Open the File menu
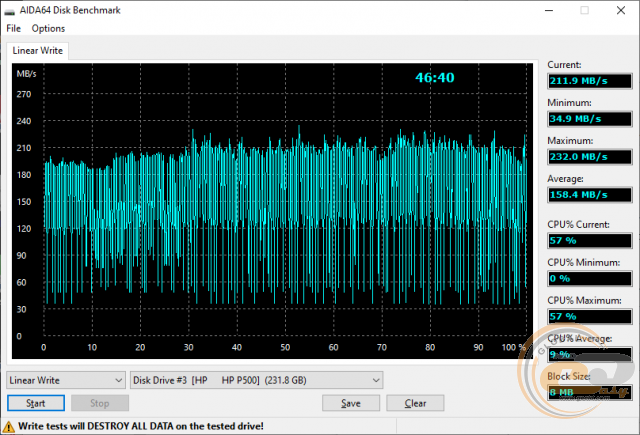640x435 pixels. pos(13,29)
